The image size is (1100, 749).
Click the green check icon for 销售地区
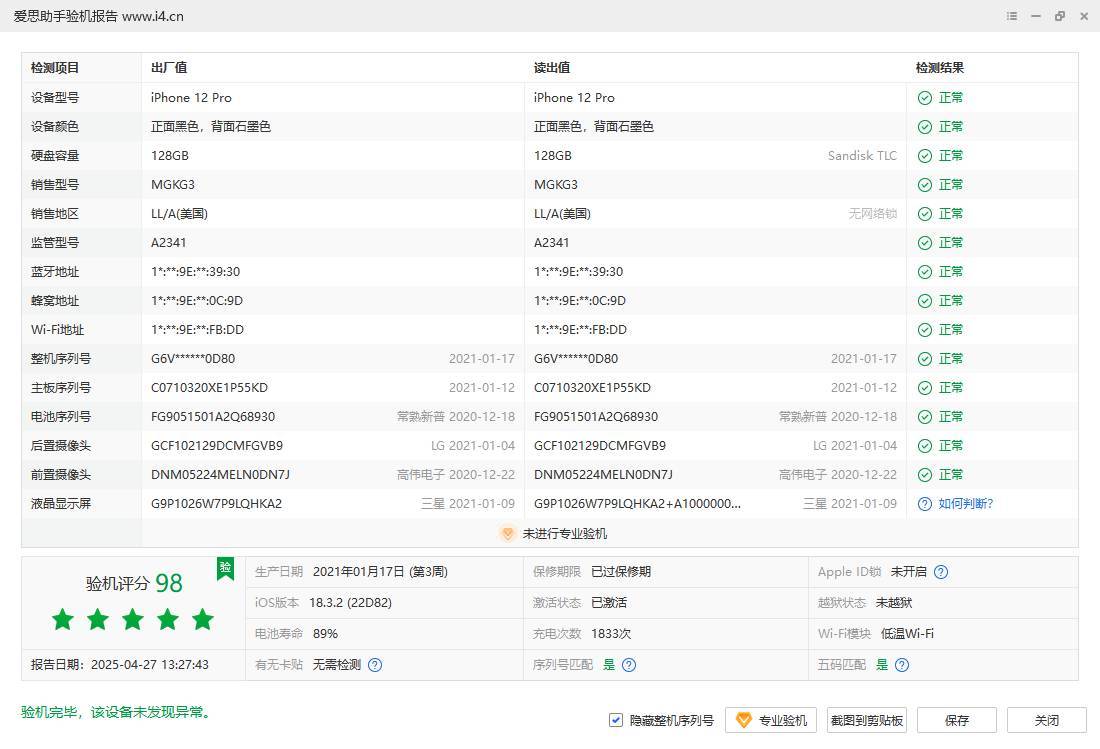[x=925, y=214]
